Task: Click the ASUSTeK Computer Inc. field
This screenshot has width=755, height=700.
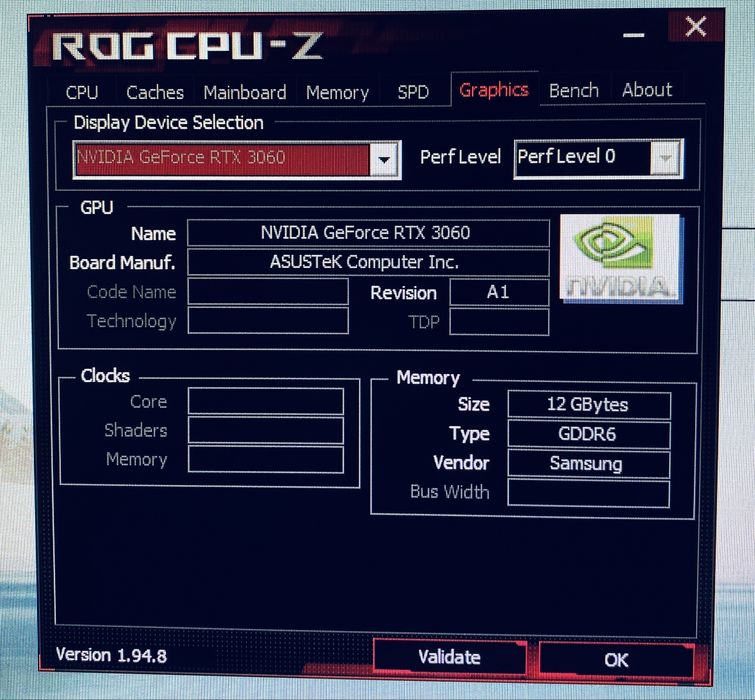Action: pos(368,262)
